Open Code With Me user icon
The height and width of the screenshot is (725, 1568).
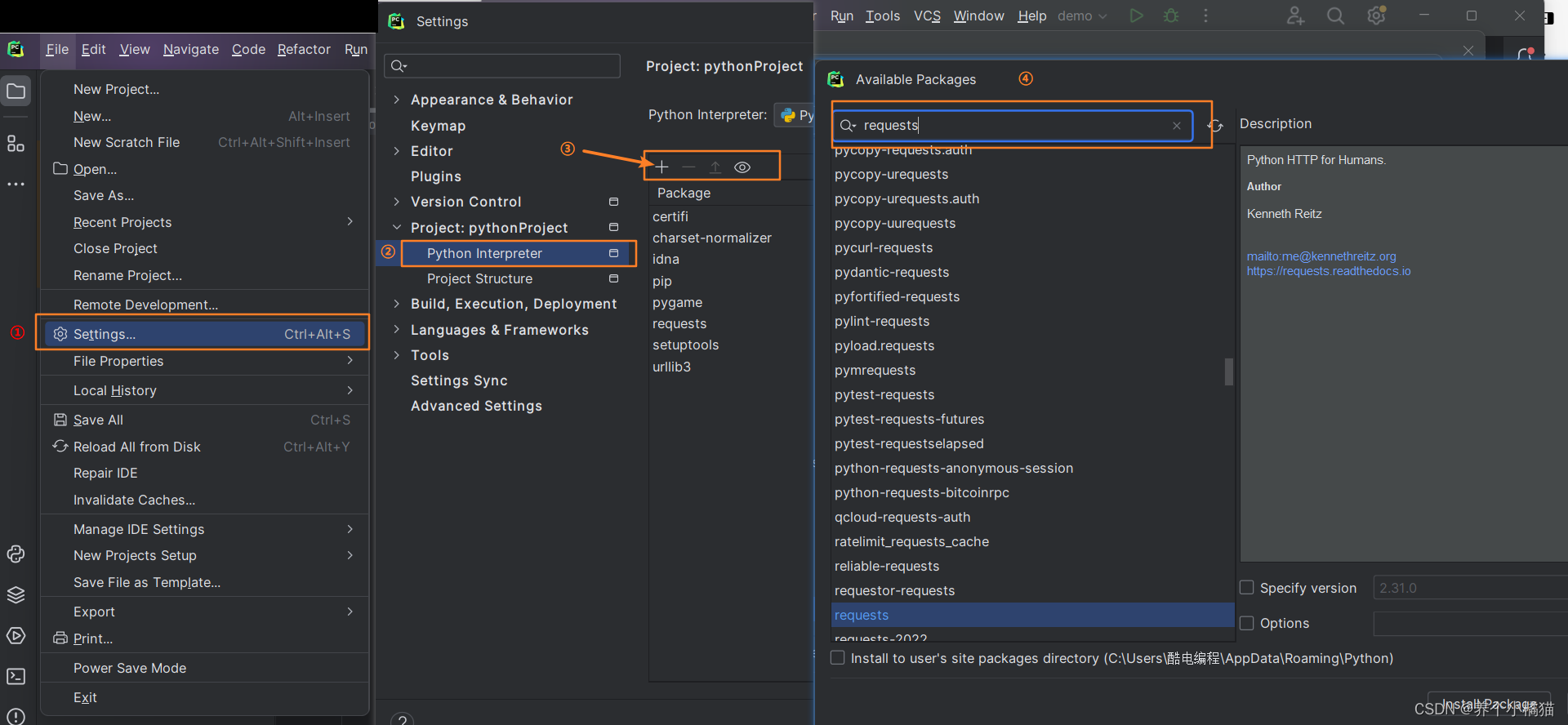tap(1295, 16)
